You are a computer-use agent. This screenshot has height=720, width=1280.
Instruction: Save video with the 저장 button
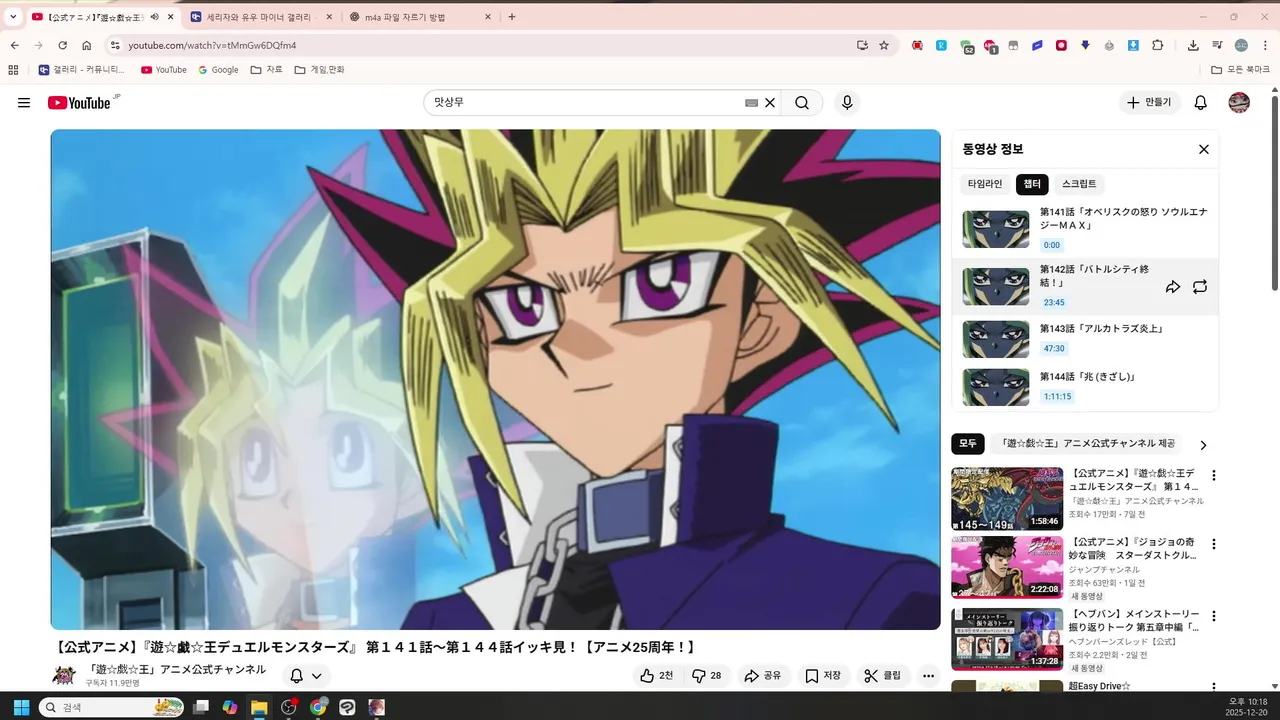[823, 676]
